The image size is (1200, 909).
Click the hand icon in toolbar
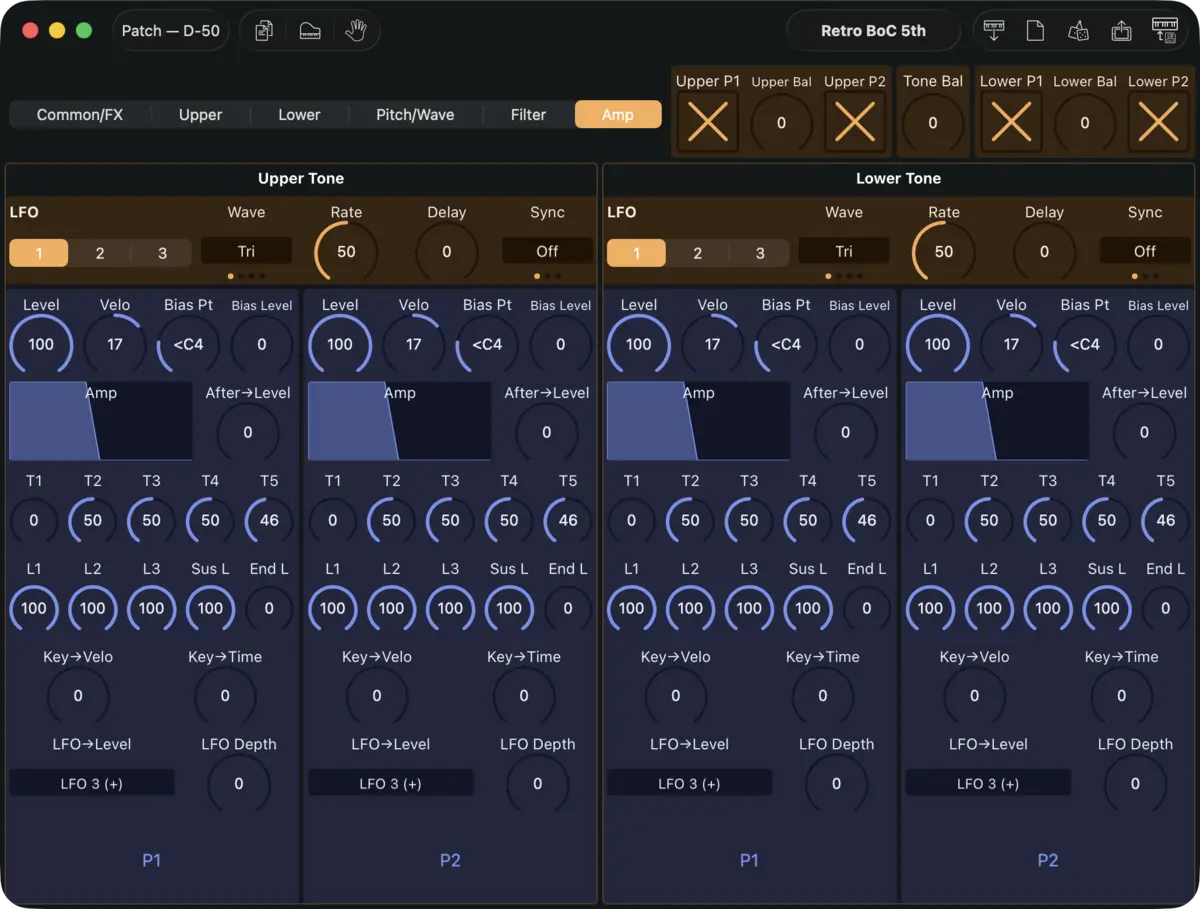click(x=356, y=31)
